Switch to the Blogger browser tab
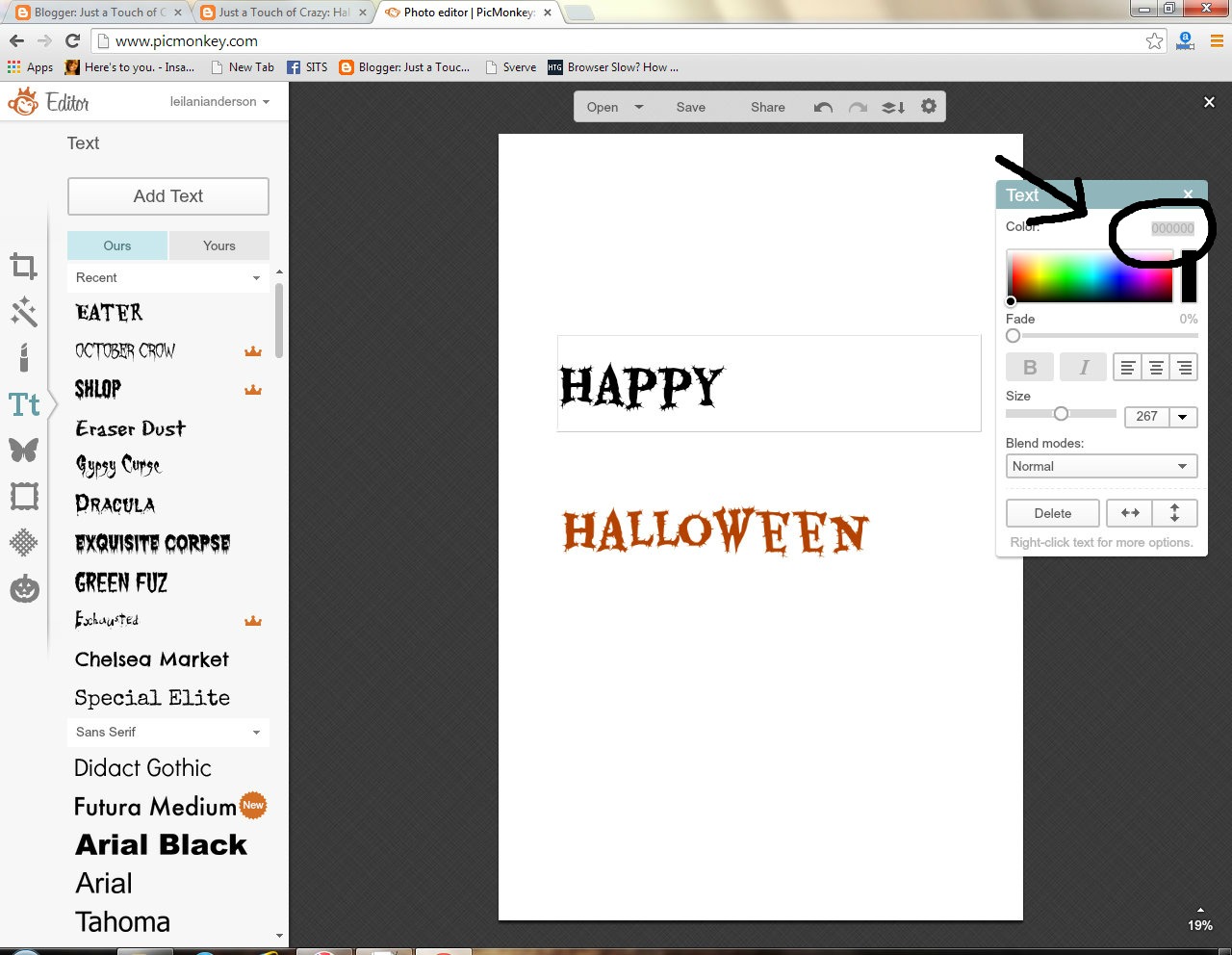The height and width of the screenshot is (955, 1232). click(x=98, y=13)
